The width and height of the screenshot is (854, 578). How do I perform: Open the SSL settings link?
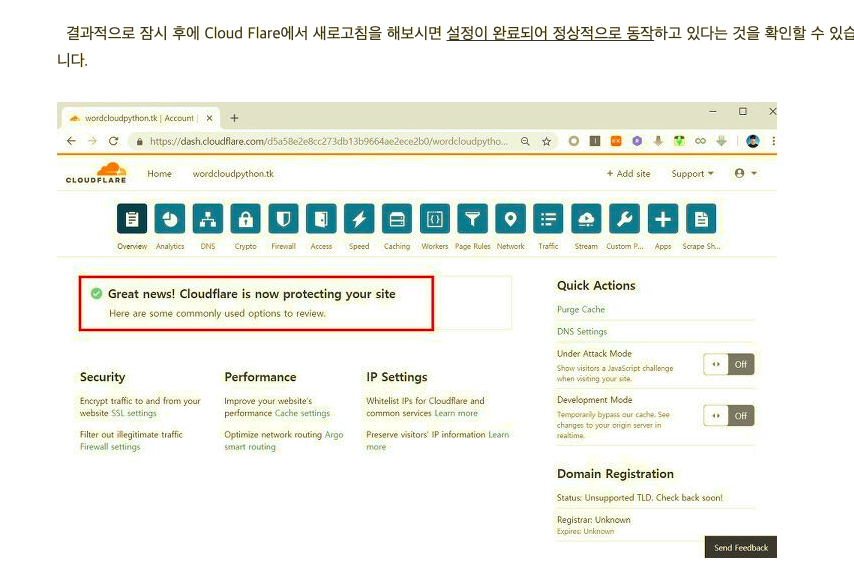click(x=133, y=413)
